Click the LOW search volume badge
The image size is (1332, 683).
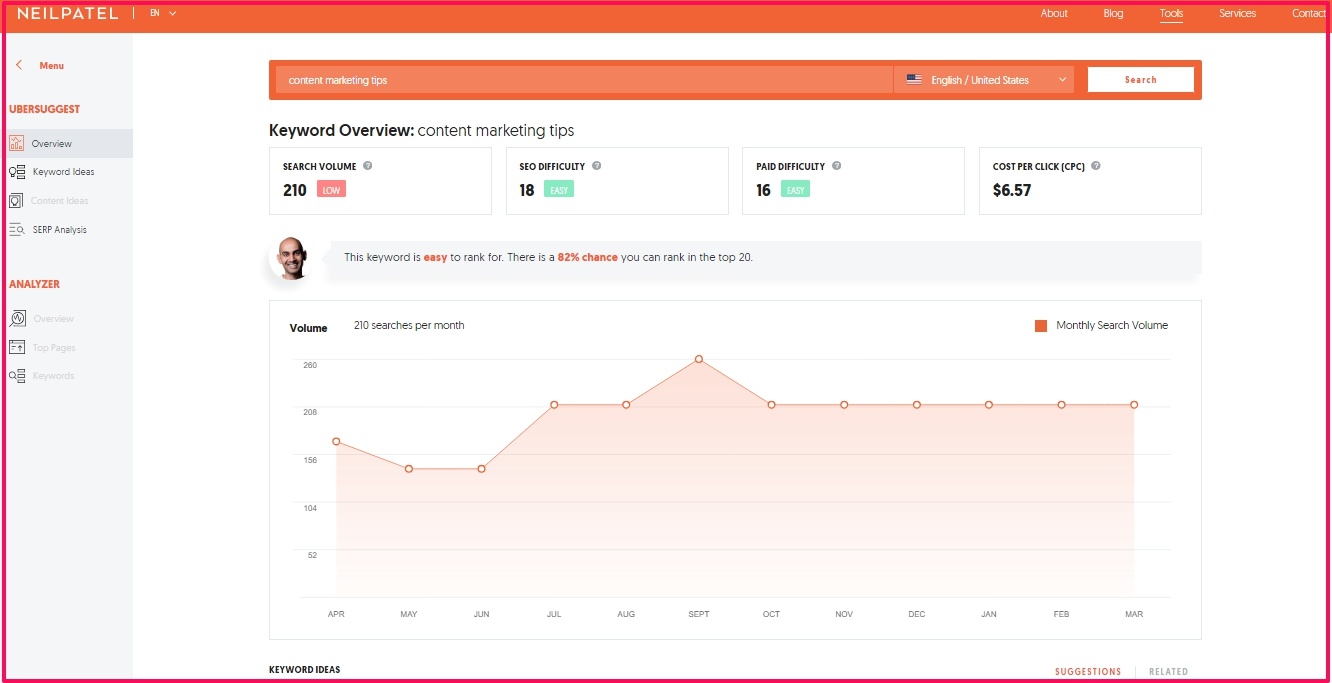point(331,189)
